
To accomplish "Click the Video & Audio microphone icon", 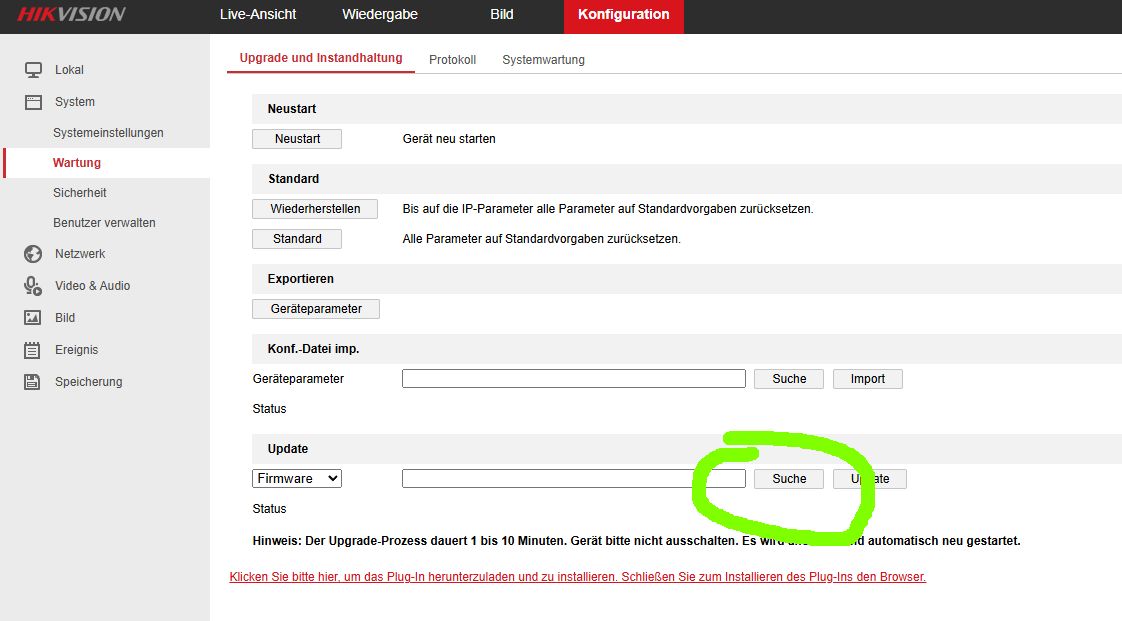I will click(x=33, y=286).
